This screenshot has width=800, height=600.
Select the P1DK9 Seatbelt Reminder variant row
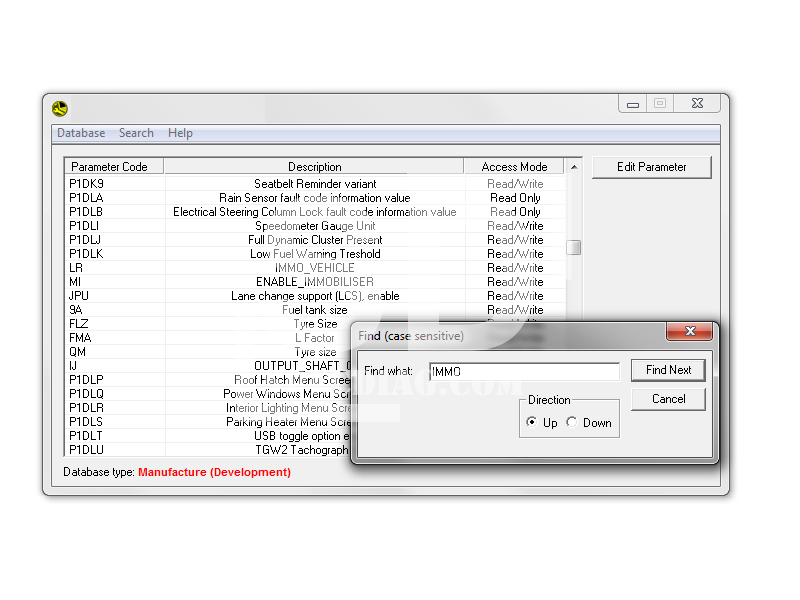click(x=314, y=184)
